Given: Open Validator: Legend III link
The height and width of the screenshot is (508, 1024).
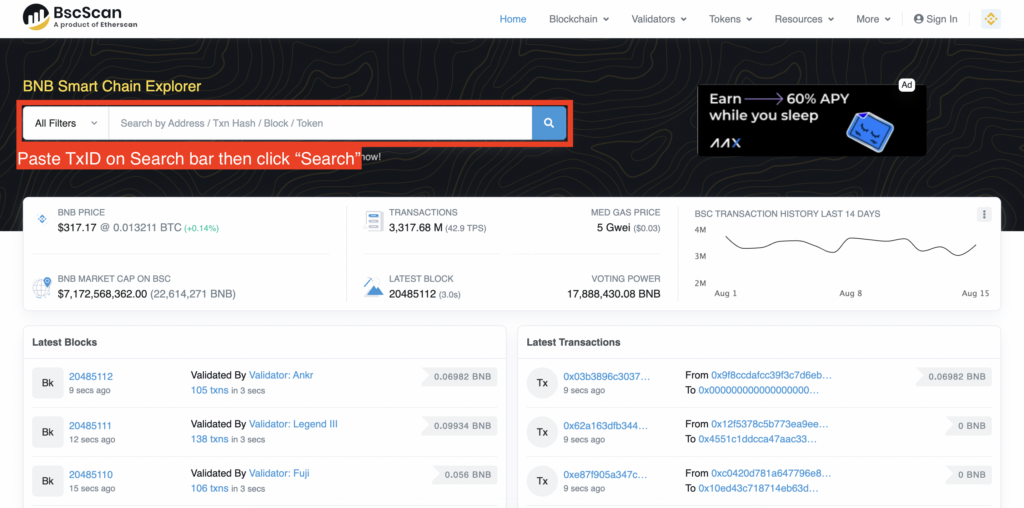Looking at the screenshot, I should [293, 424].
